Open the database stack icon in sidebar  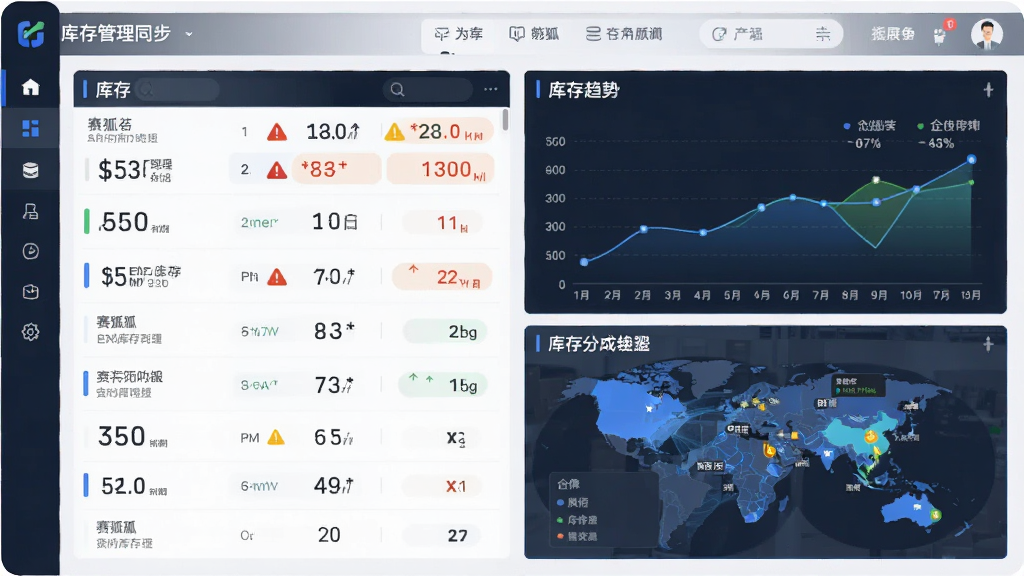[x=31, y=170]
